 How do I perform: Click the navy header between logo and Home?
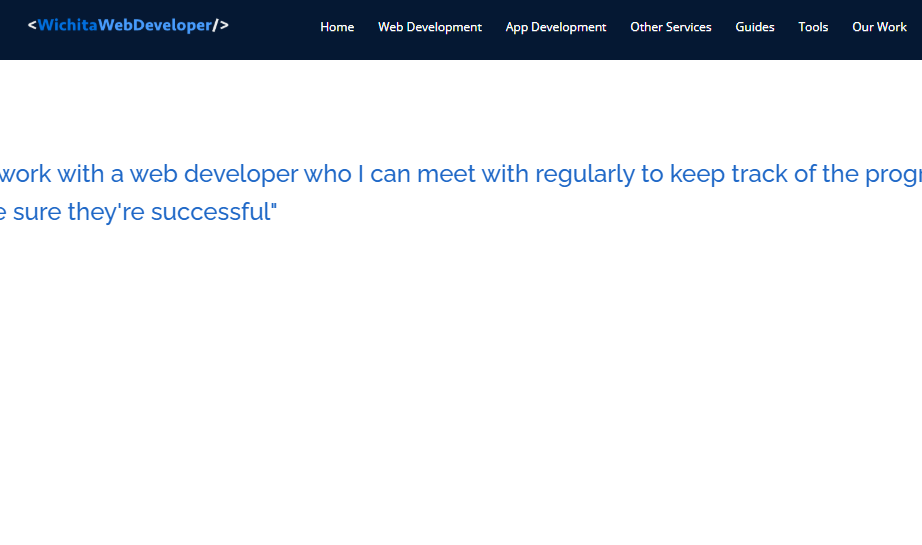272,28
